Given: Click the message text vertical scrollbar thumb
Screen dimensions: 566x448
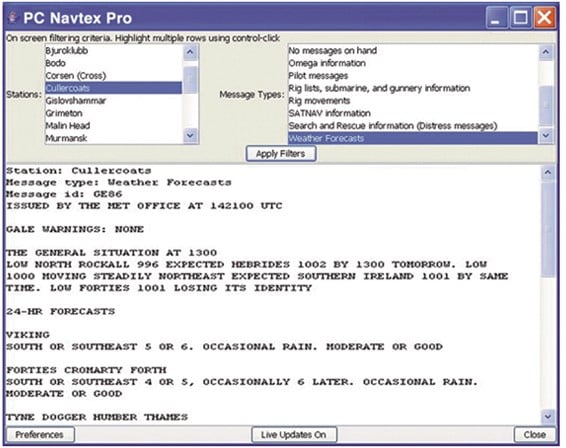Looking at the screenshot, I should (548, 229).
